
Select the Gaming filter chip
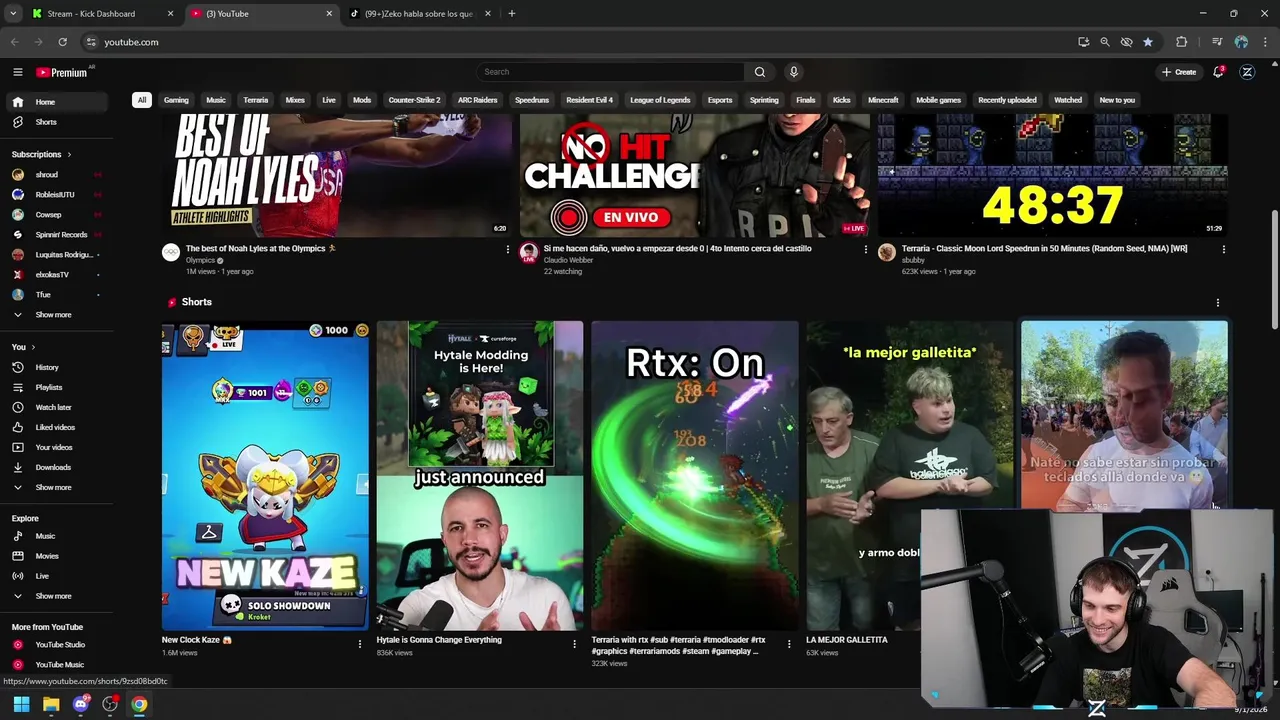[176, 100]
